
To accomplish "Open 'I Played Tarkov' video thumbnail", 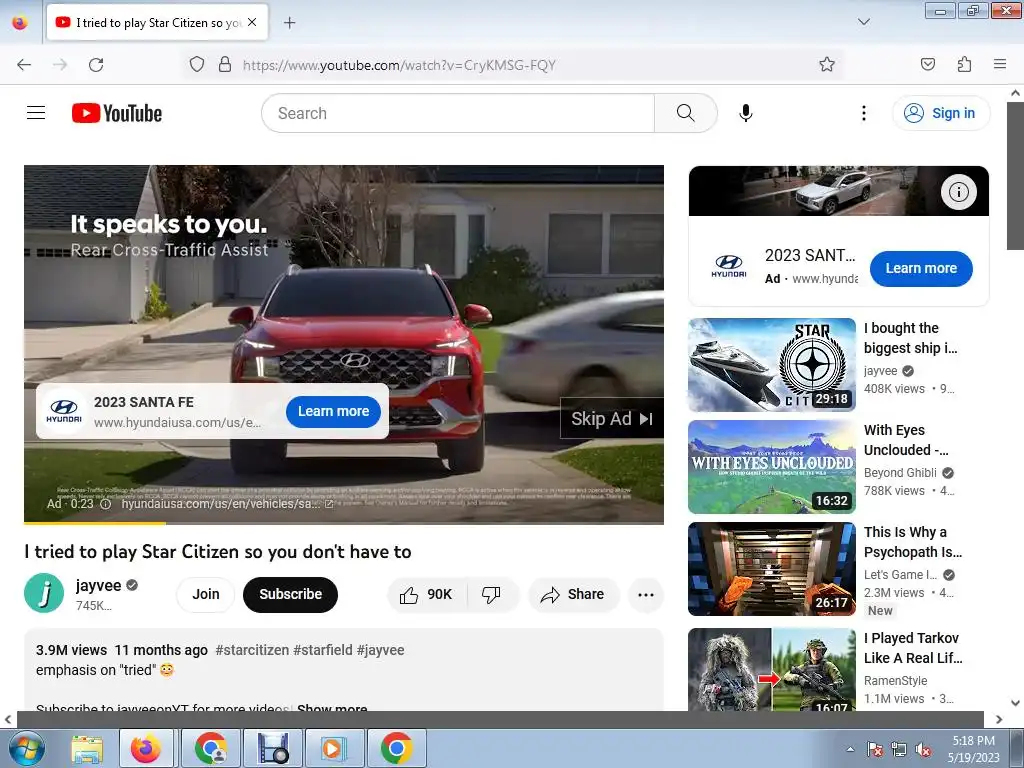I will (x=771, y=669).
